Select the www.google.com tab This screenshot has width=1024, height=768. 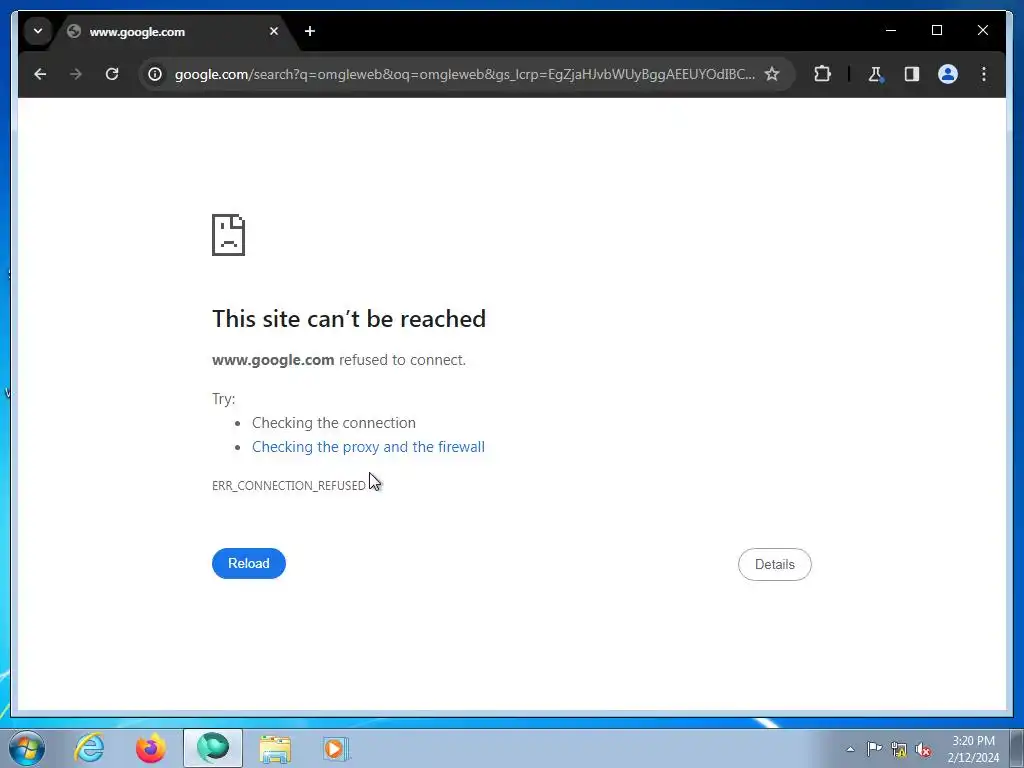pos(170,32)
